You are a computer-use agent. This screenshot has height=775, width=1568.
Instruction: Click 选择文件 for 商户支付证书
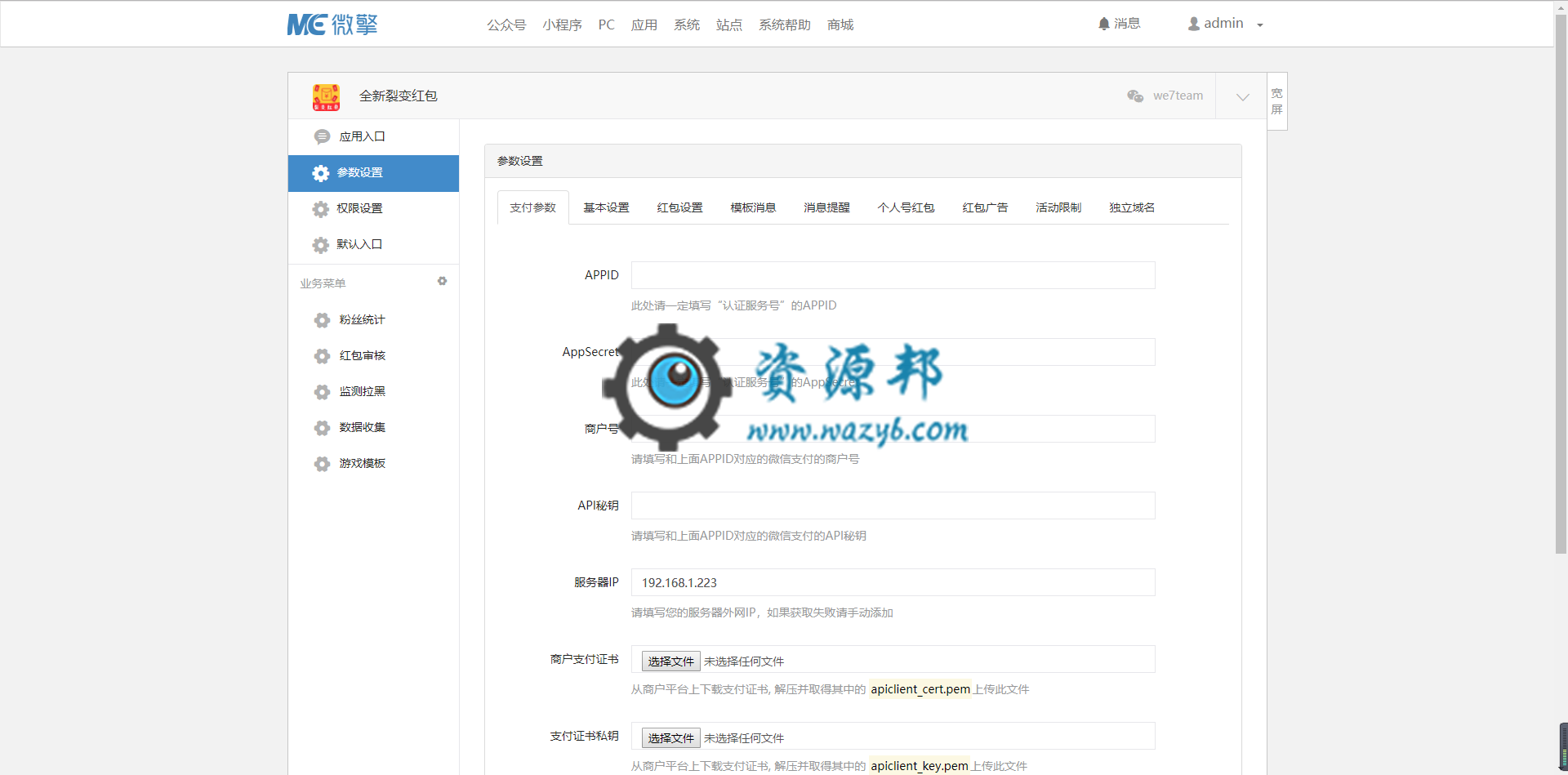670,661
